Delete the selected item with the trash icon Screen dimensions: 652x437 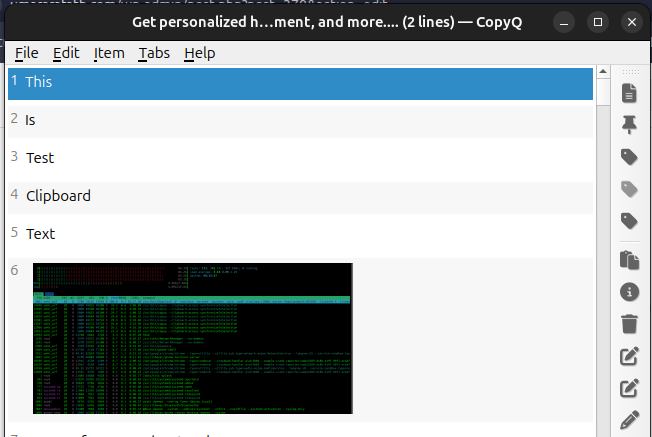[x=629, y=324]
